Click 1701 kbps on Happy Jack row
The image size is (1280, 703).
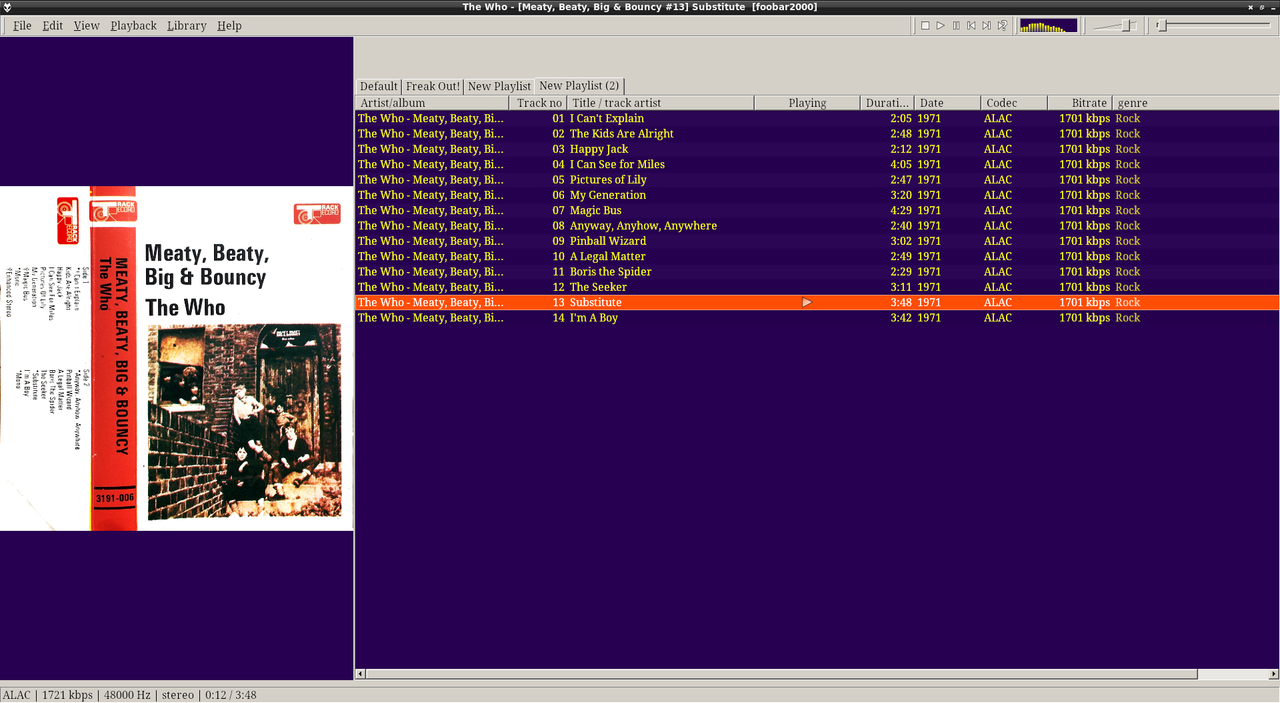tap(1084, 149)
